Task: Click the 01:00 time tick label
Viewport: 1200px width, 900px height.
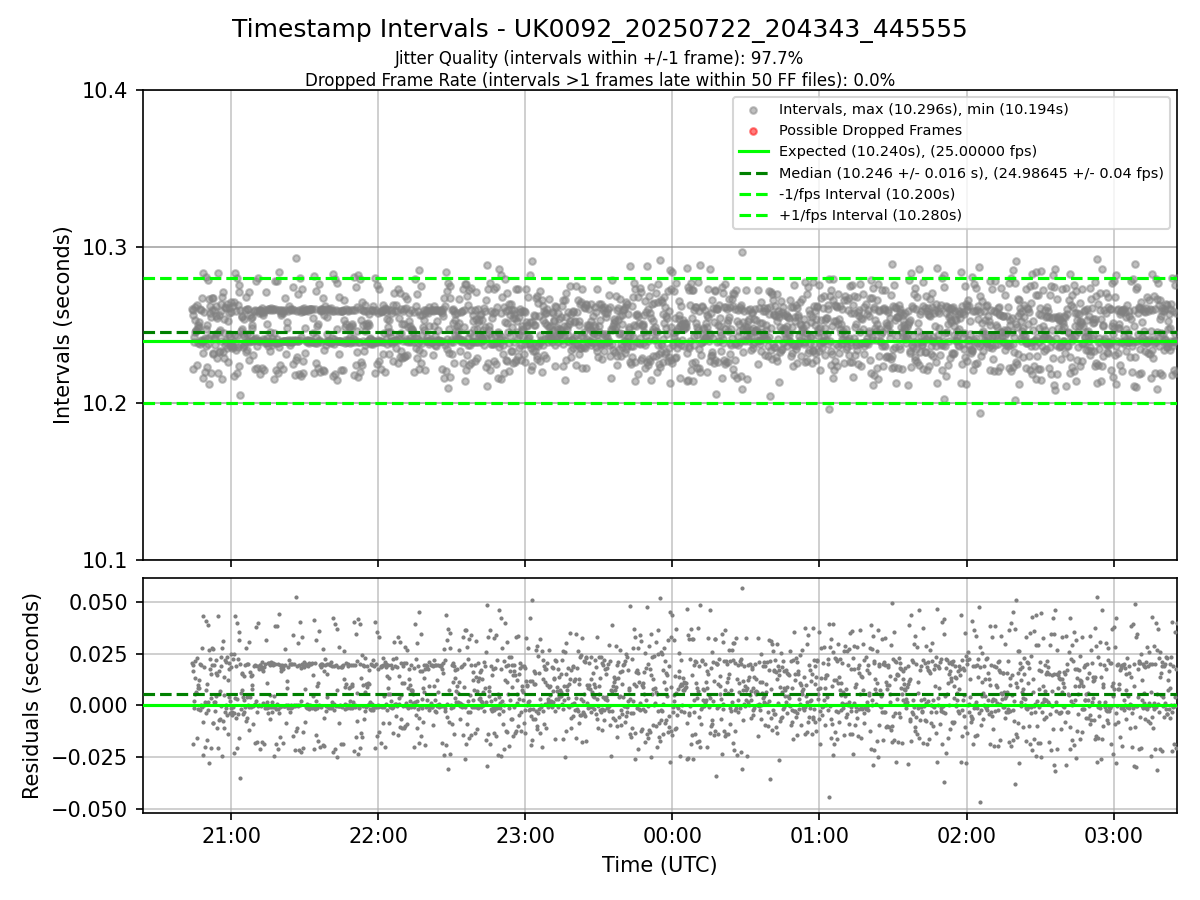Action: click(819, 835)
